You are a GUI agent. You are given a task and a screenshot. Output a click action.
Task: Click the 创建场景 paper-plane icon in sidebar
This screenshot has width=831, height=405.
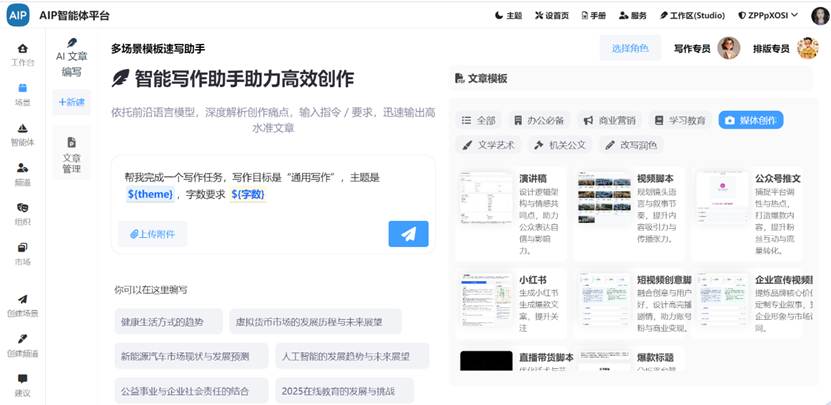tap(22, 299)
